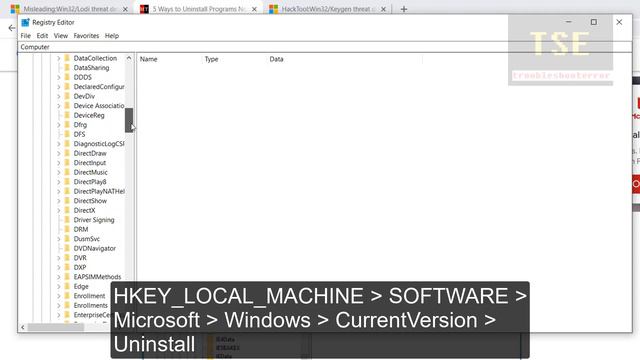Screen dimensions: 640x360
Task: Click the horizontal scroll left arrow
Action: click(23, 327)
